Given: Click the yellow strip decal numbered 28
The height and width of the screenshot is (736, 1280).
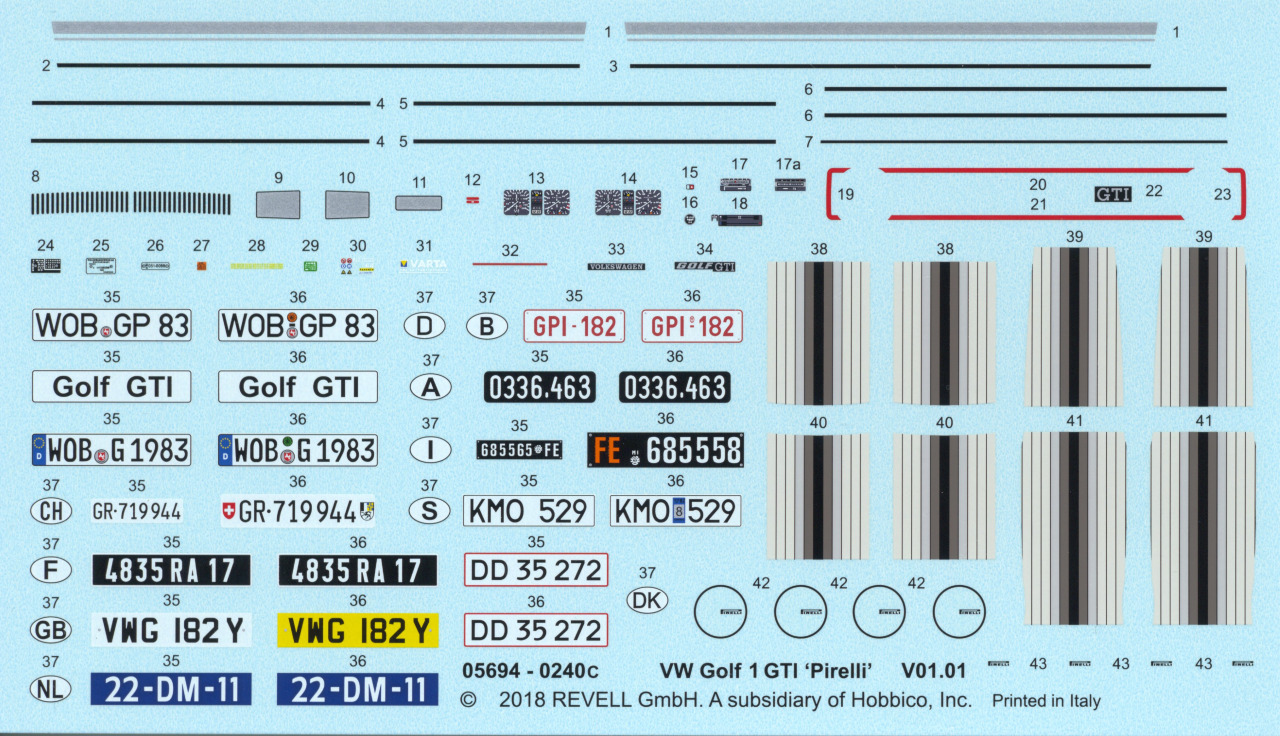Looking at the screenshot, I should [x=257, y=266].
